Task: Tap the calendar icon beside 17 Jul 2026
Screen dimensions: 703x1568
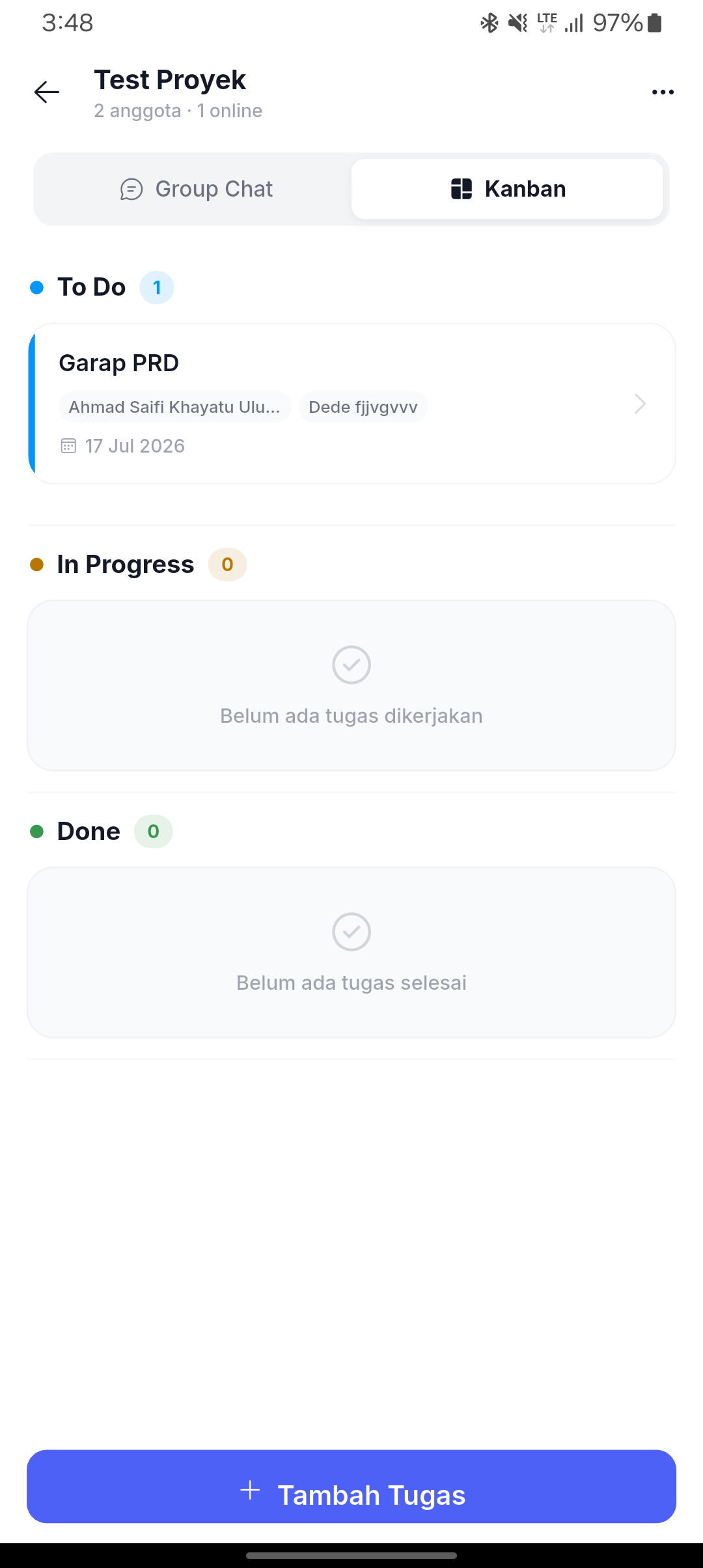Action: click(68, 446)
